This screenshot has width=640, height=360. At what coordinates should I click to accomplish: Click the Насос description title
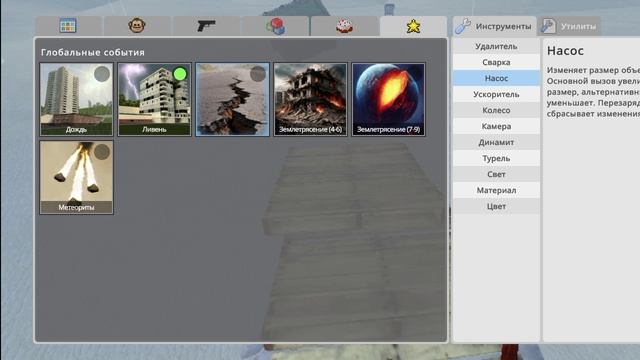[x=565, y=51]
